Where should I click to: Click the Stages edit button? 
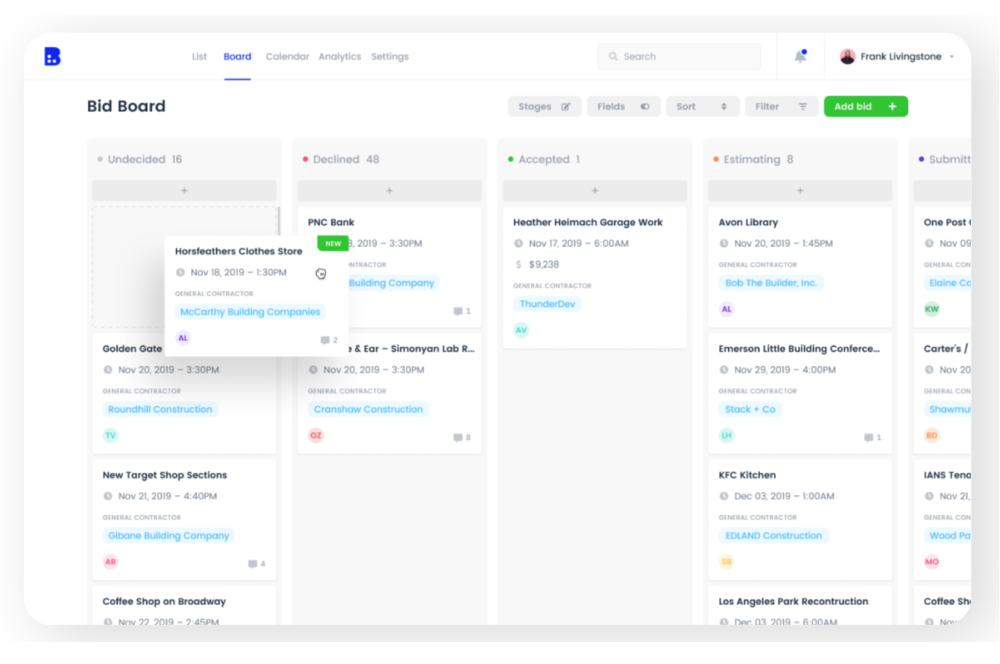(545, 107)
